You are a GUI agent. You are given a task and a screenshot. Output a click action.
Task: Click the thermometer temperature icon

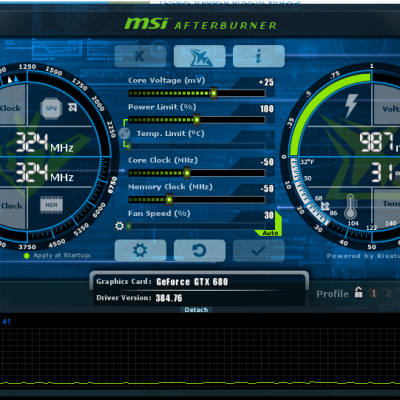coord(350,207)
